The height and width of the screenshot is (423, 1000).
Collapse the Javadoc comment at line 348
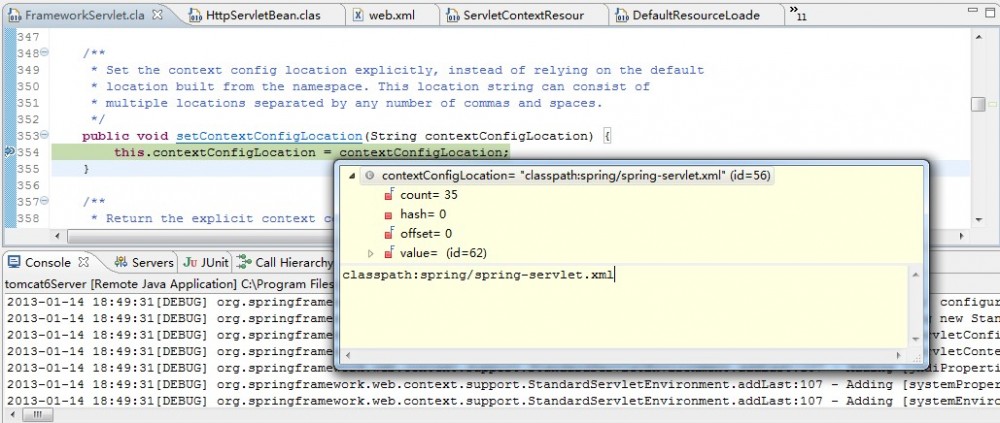point(45,53)
